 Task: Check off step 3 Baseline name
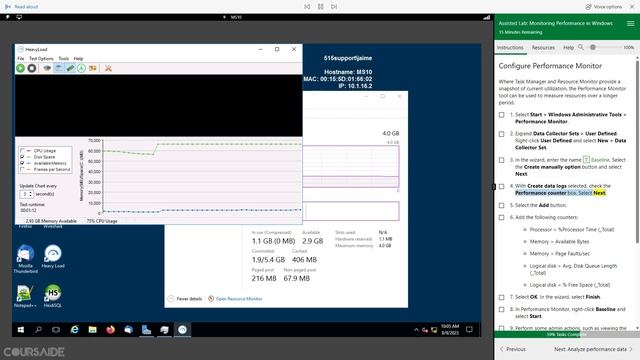(x=502, y=160)
